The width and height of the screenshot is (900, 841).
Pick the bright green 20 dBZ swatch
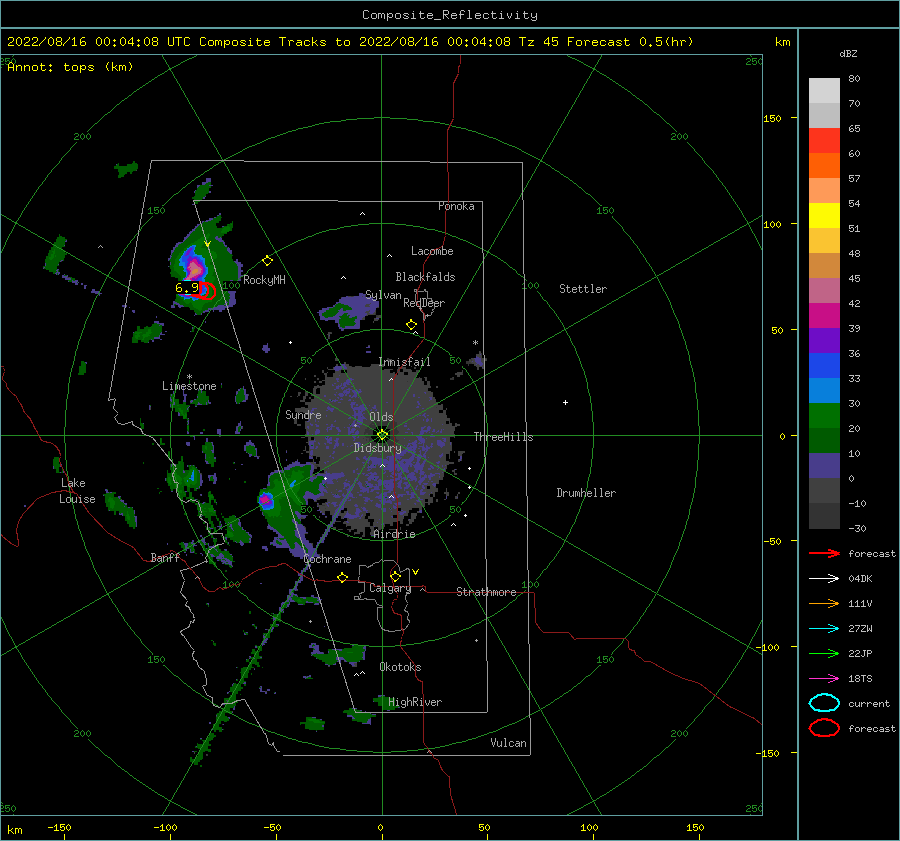coord(824,415)
